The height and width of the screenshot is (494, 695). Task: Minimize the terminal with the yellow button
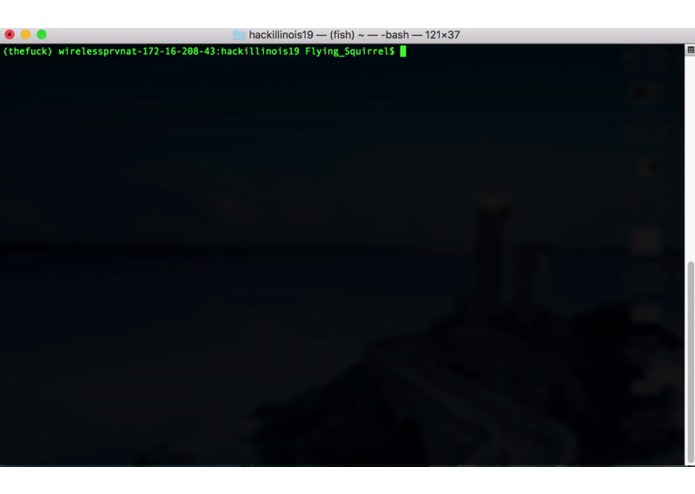[x=26, y=35]
